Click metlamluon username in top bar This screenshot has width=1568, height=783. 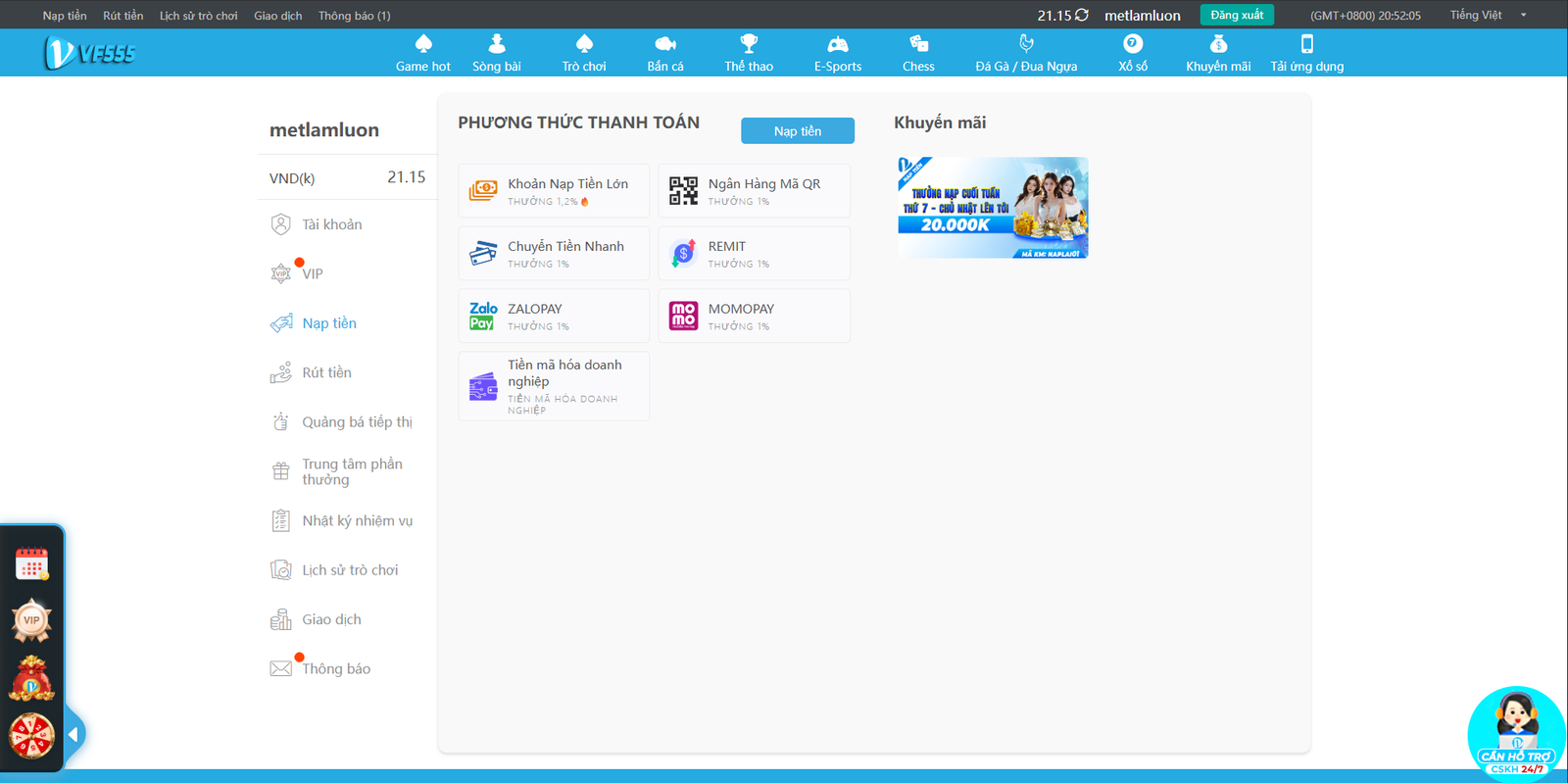(1143, 16)
